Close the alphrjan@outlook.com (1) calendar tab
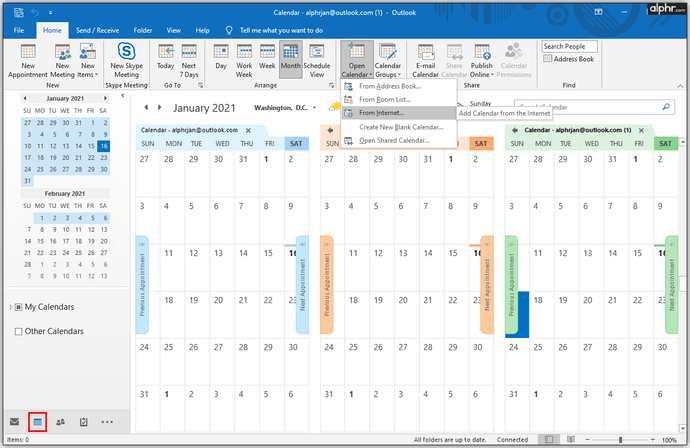The height and width of the screenshot is (448, 690). pyautogui.click(x=641, y=131)
